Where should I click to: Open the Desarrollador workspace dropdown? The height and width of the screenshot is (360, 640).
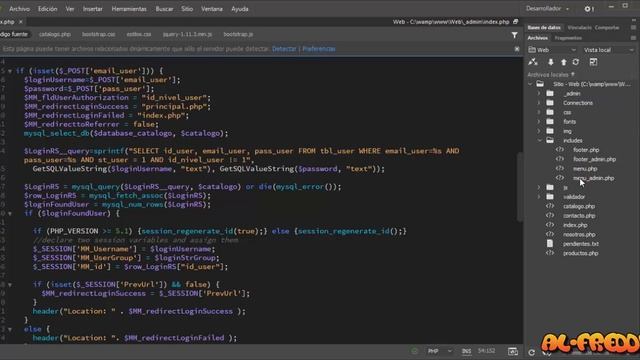pos(547,9)
